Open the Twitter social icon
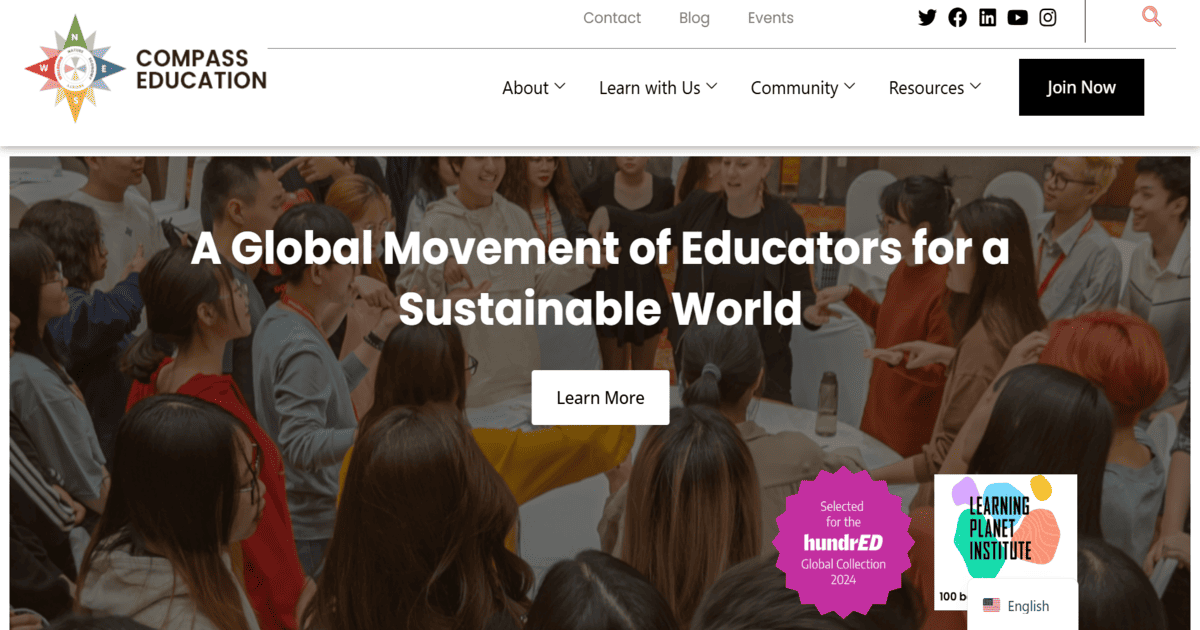The height and width of the screenshot is (630, 1200). [927, 17]
